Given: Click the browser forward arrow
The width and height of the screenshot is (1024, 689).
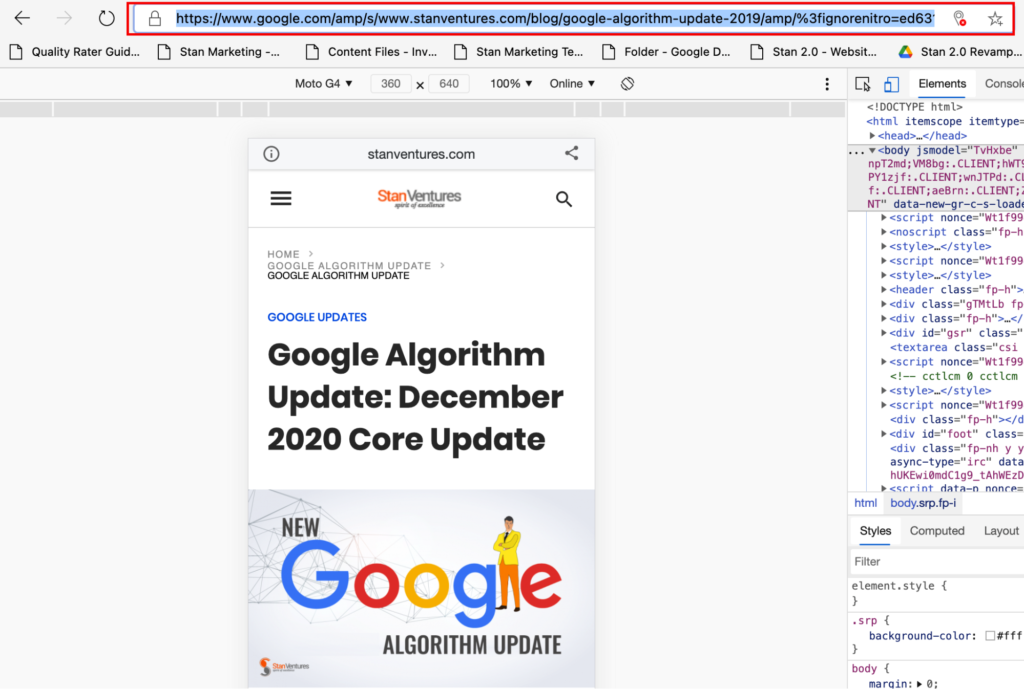Looking at the screenshot, I should tap(64, 18).
